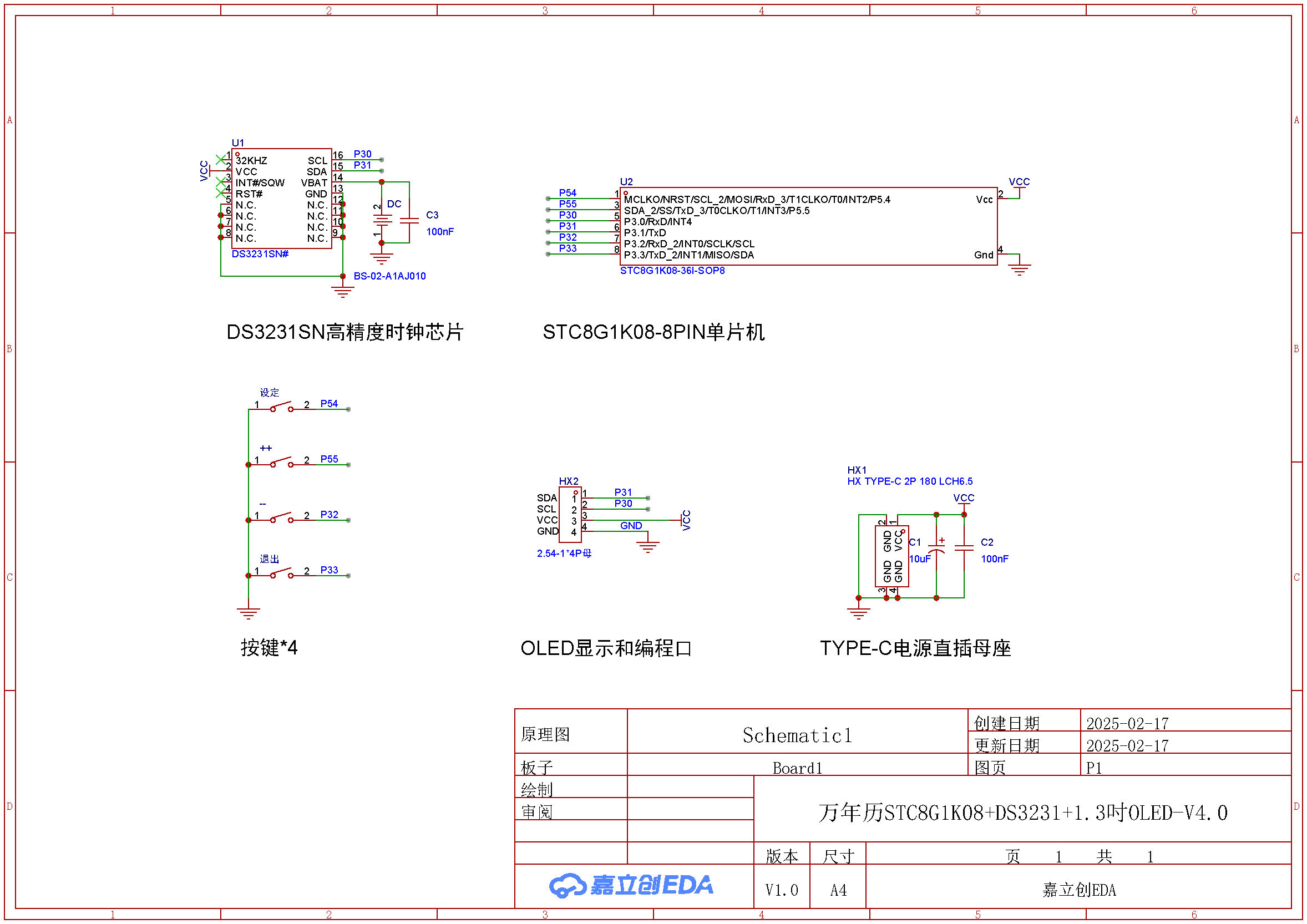Select the U1 designator label
Image resolution: width=1307 pixels, height=924 pixels.
coord(237,143)
